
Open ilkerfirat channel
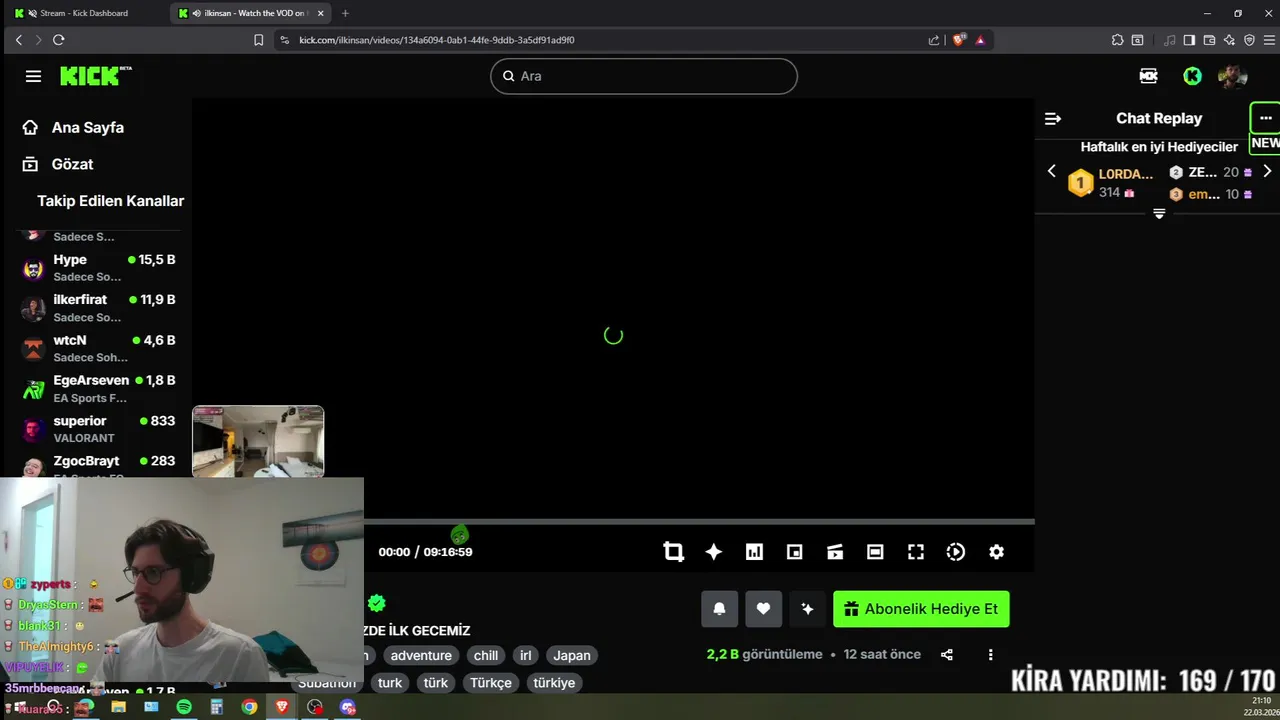pyautogui.click(x=98, y=308)
